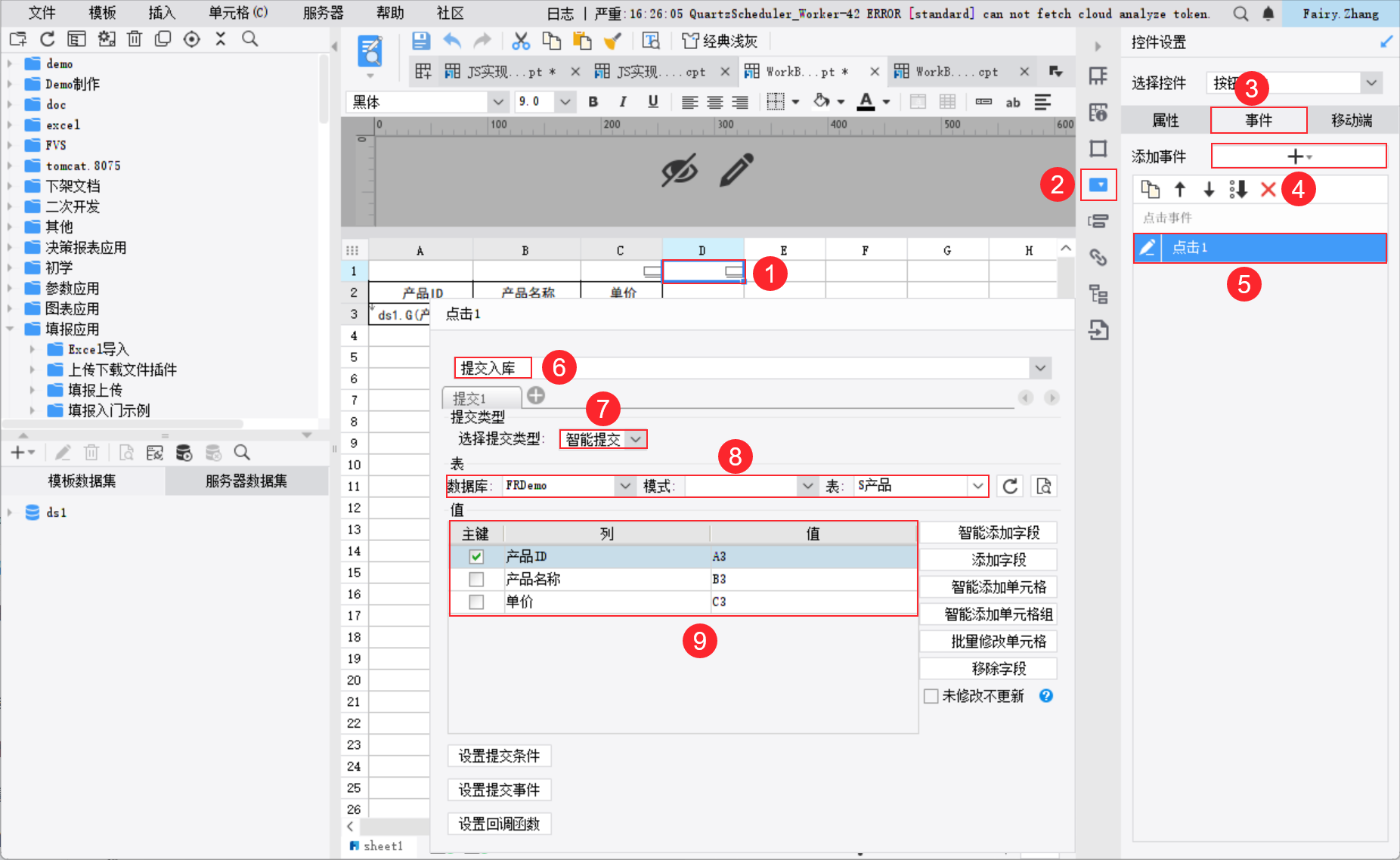Open the global search magnifier
Image resolution: width=1400 pixels, height=860 pixels.
click(x=1240, y=14)
